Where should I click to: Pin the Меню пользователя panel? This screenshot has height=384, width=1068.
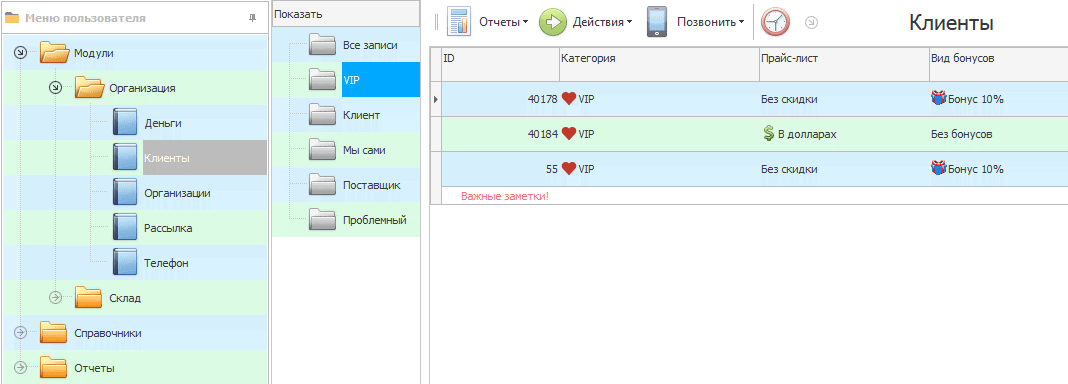(252, 18)
